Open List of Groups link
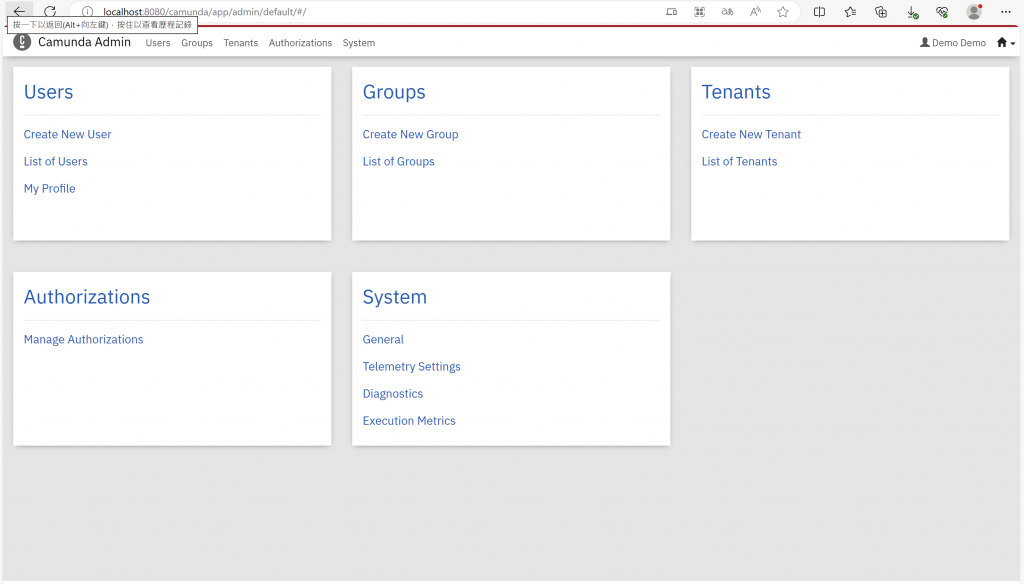Image resolution: width=1024 pixels, height=584 pixels. point(398,161)
